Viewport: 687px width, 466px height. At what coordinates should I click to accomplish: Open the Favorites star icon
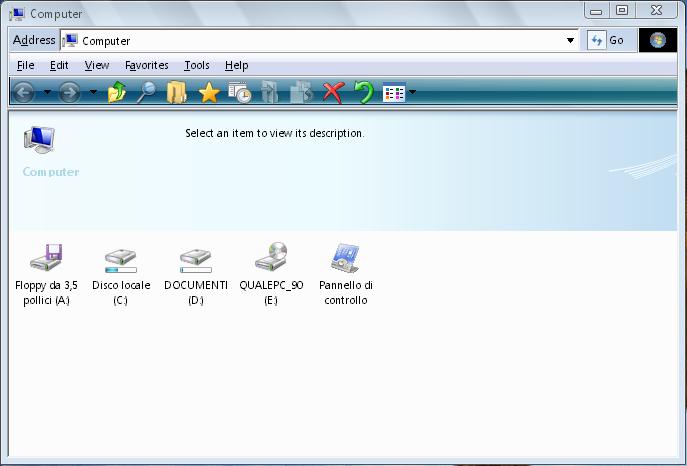[209, 92]
